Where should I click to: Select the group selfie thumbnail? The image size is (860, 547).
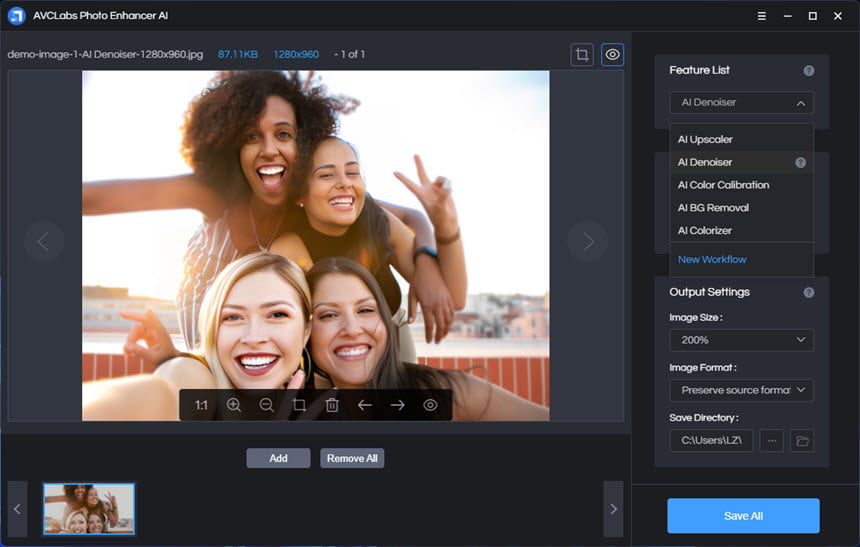point(89,509)
